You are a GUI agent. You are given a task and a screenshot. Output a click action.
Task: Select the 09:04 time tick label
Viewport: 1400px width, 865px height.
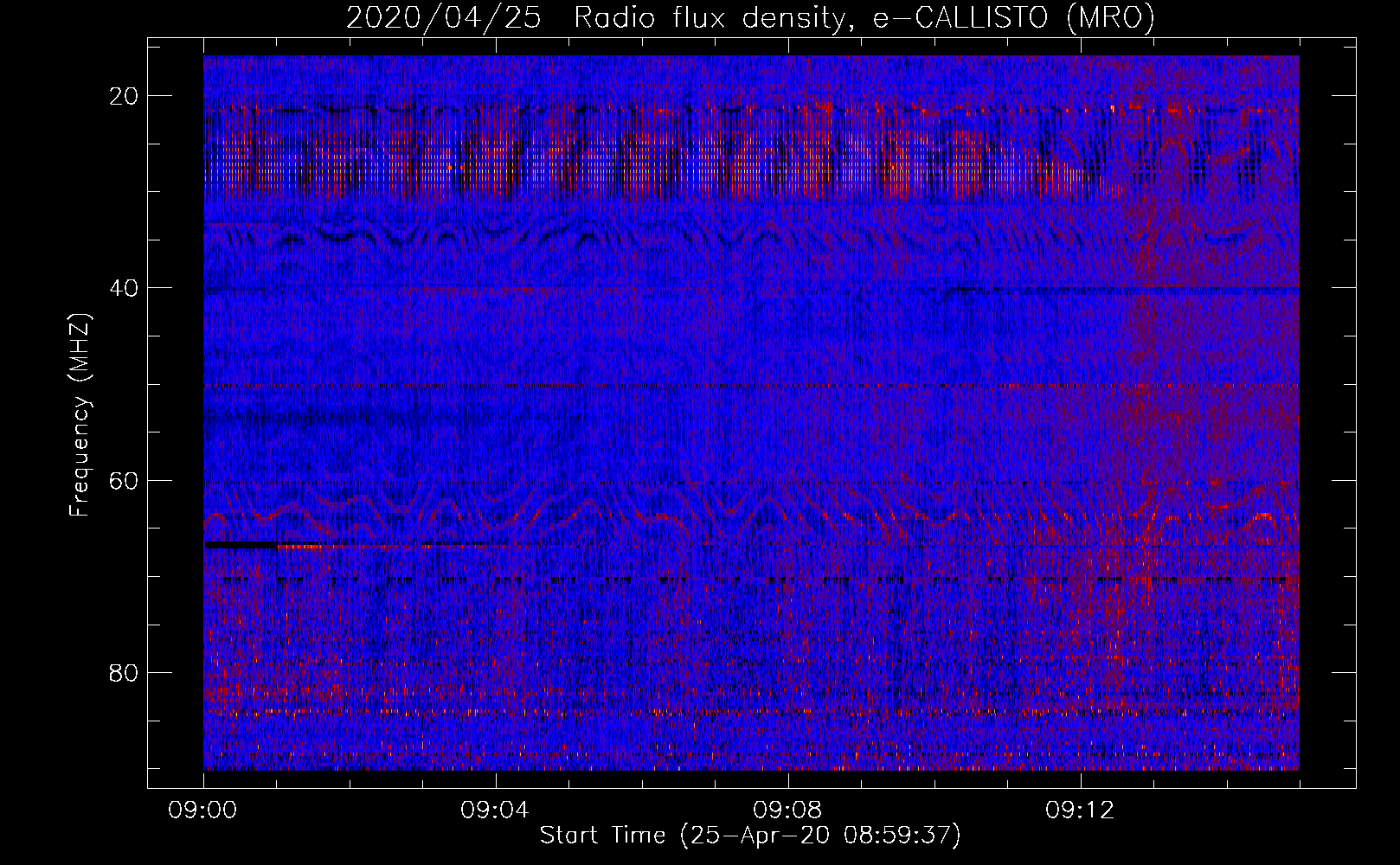pos(495,811)
